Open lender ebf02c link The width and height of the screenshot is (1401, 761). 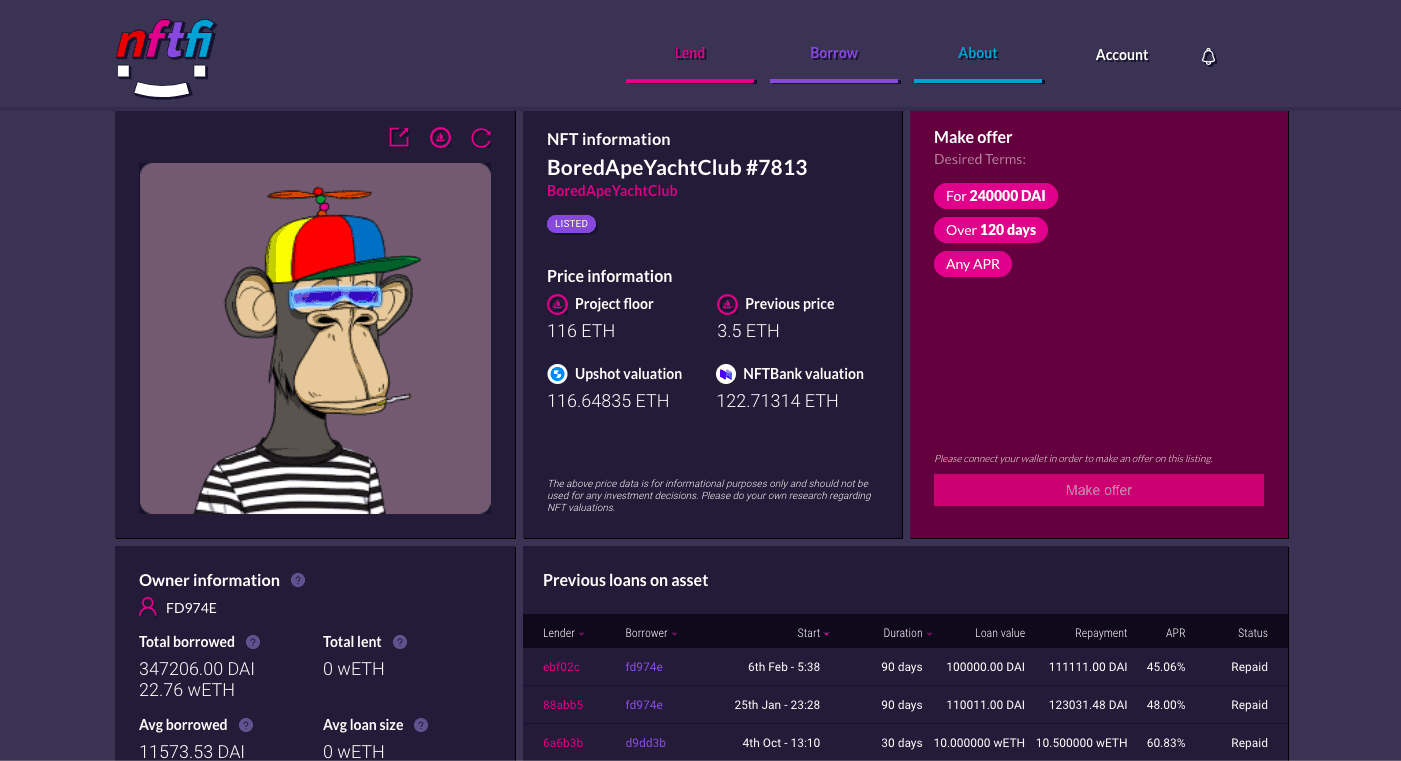coord(561,667)
